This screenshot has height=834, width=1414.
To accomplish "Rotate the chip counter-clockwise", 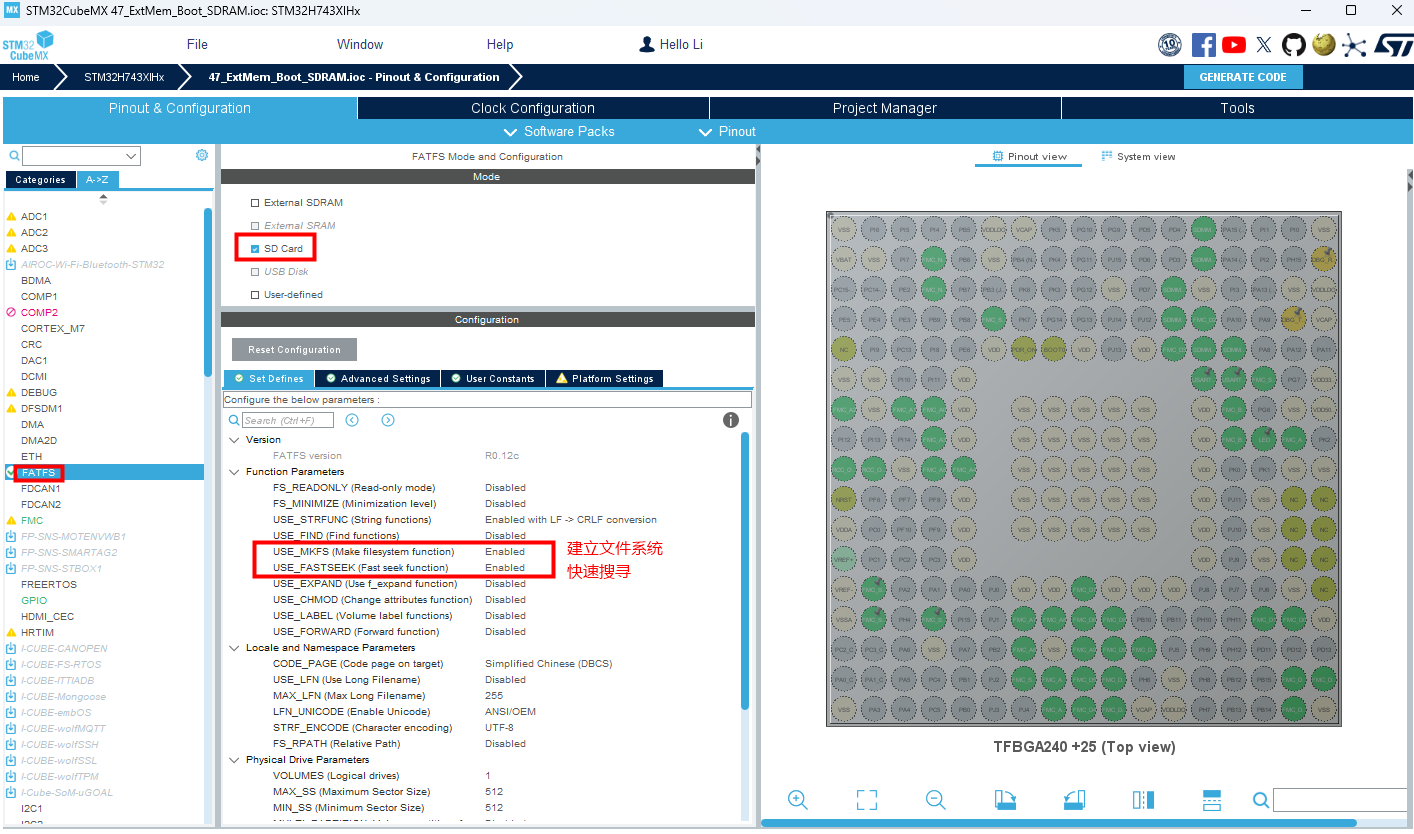I will 1073,799.
